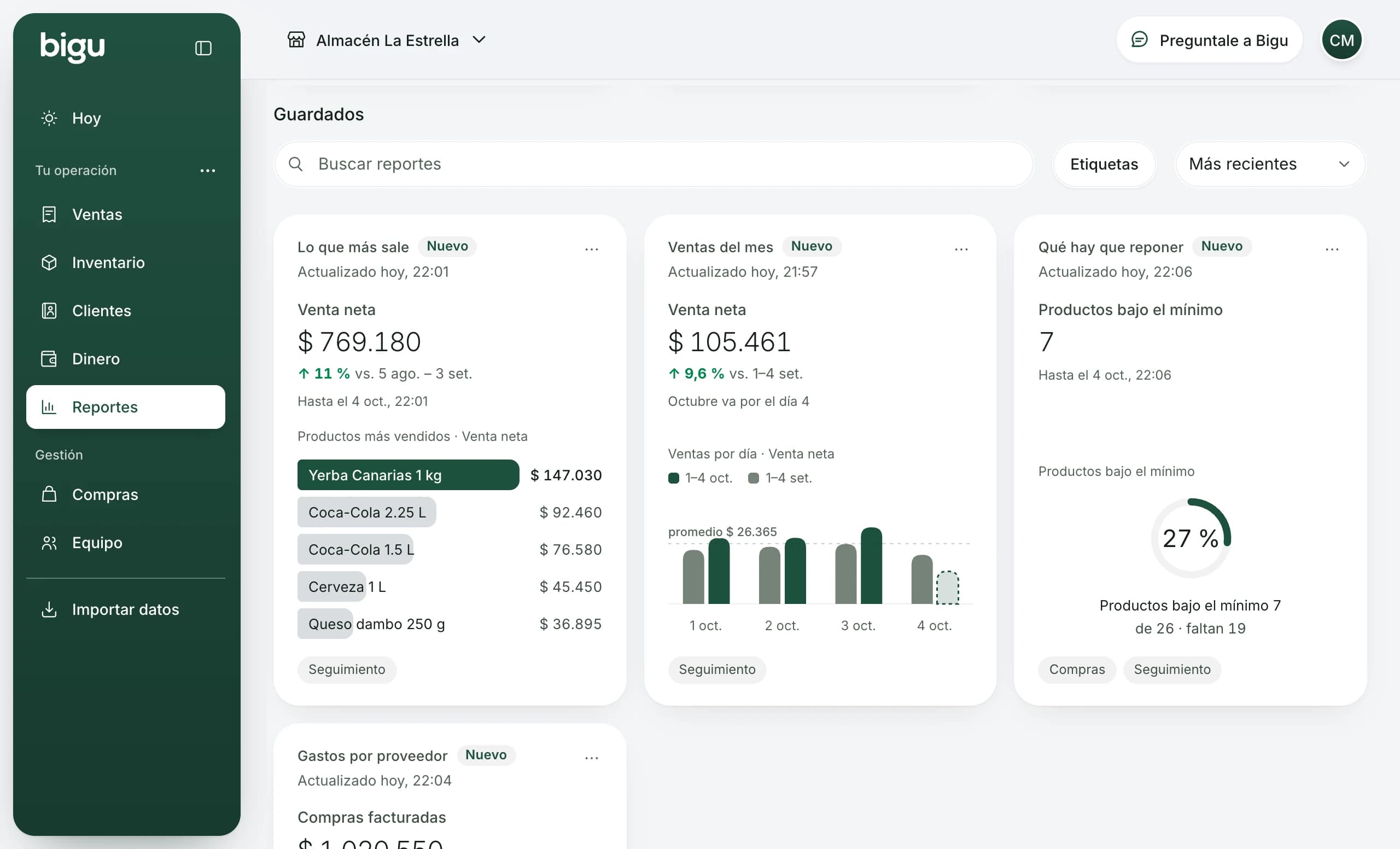
Task: Expand the Más recientes sort dropdown
Action: pos(1270,164)
